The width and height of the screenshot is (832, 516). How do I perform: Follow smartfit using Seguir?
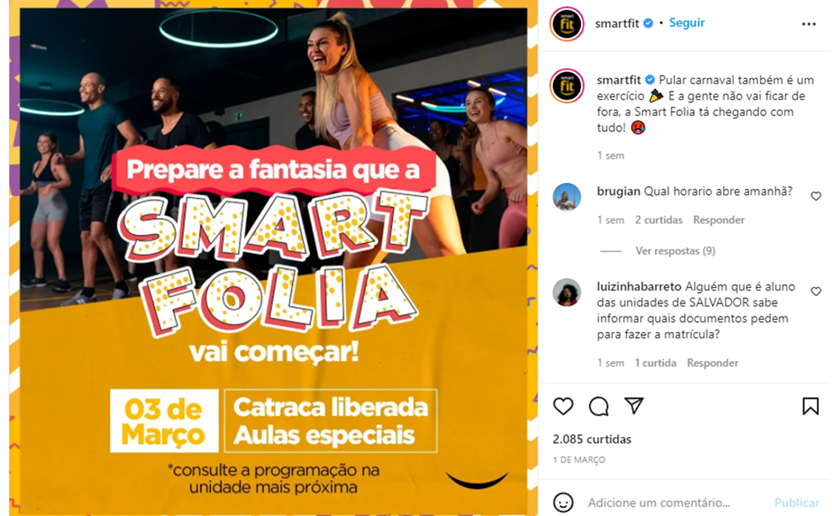[x=687, y=23]
